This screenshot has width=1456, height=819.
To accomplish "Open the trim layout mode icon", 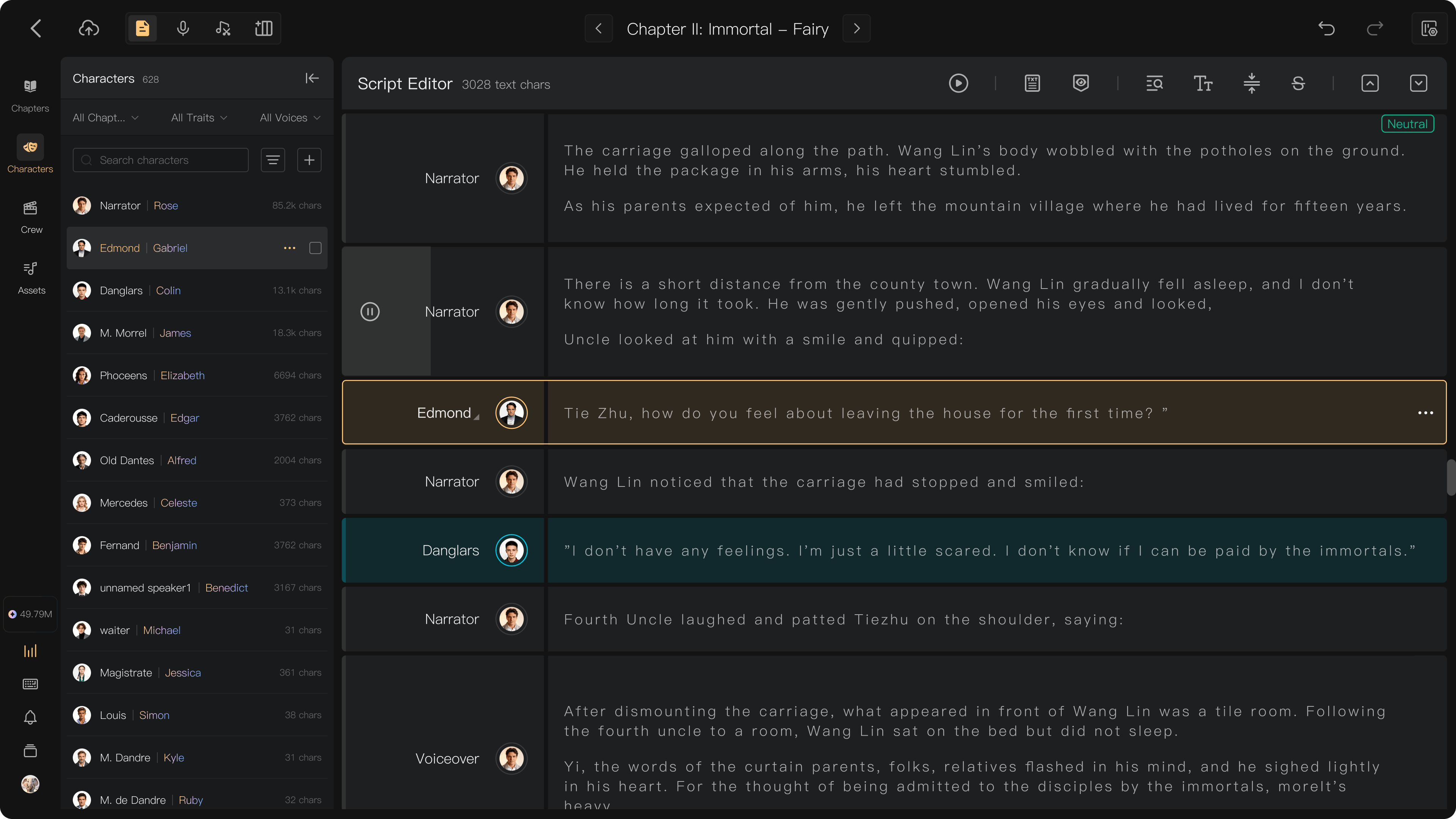I will 264,28.
